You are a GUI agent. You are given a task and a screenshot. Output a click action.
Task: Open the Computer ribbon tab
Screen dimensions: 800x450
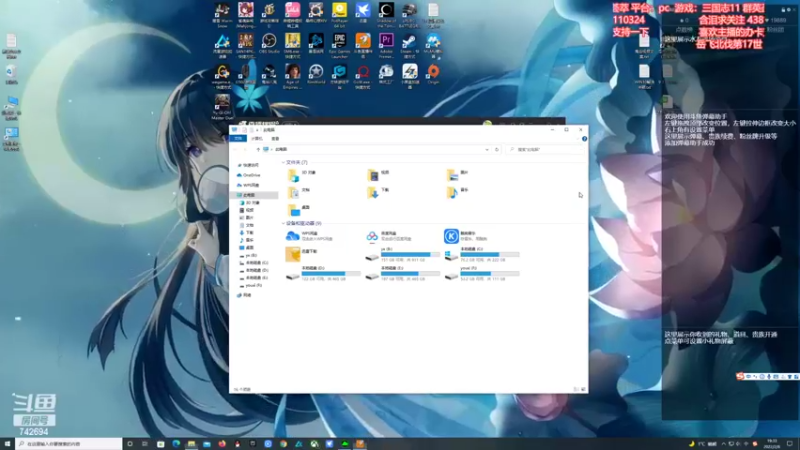[257, 139]
